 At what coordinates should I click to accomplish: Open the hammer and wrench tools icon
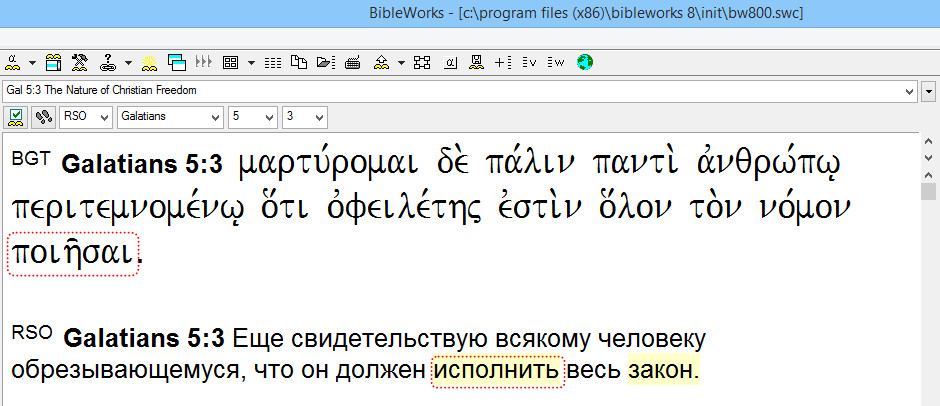pos(80,62)
